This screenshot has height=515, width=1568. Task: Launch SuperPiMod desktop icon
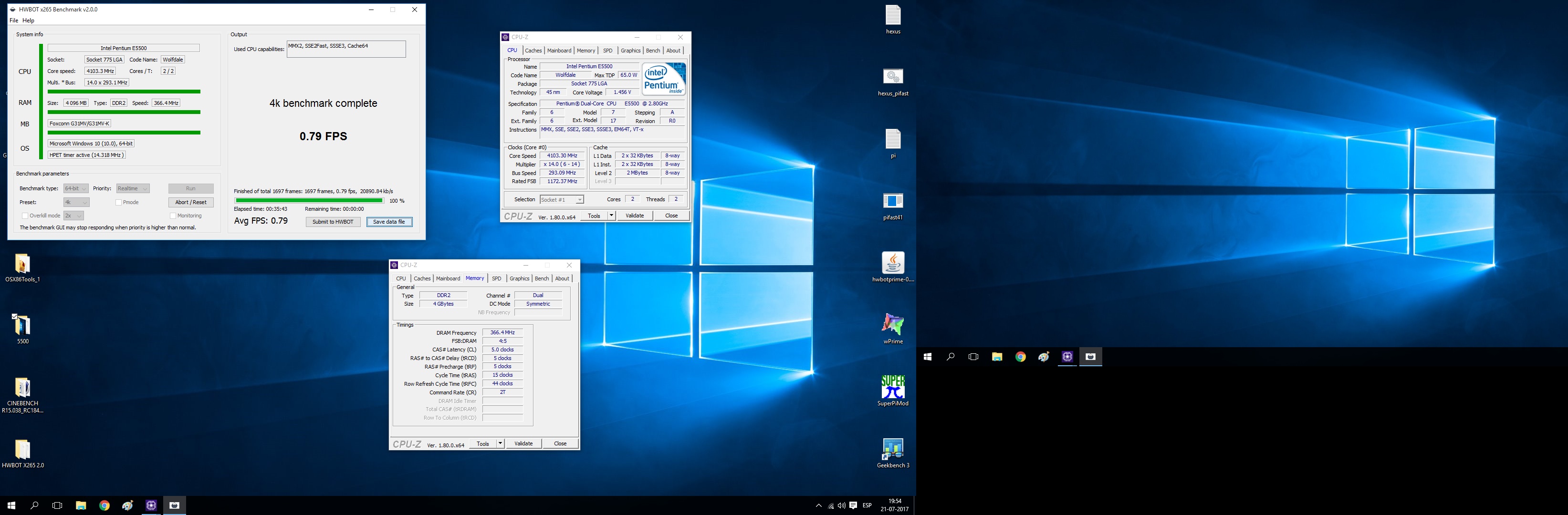tap(893, 391)
